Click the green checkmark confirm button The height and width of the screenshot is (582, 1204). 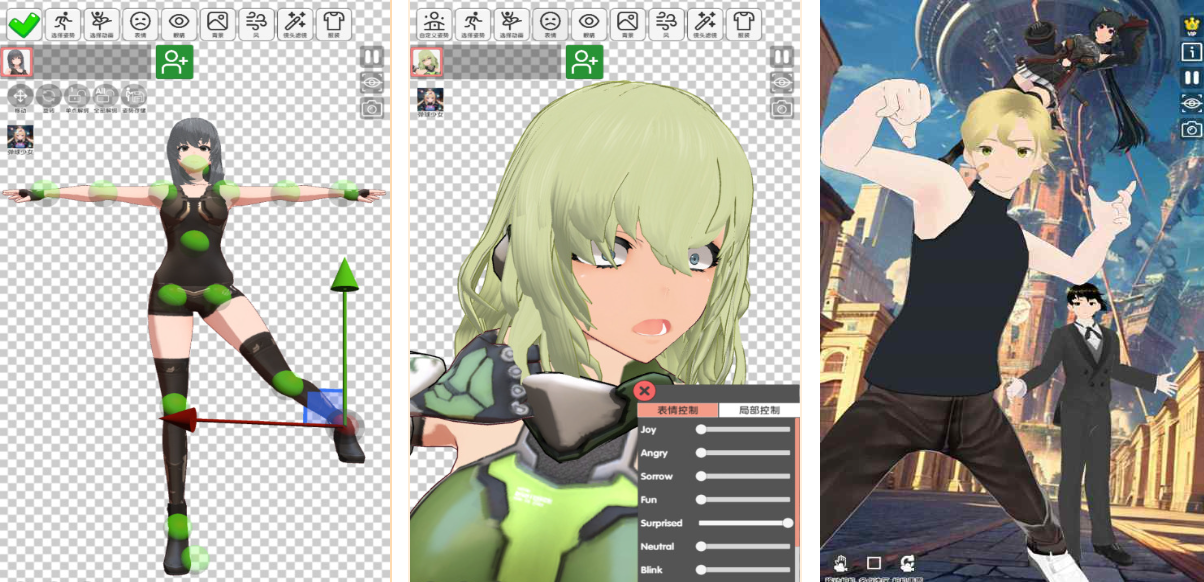[x=25, y=23]
